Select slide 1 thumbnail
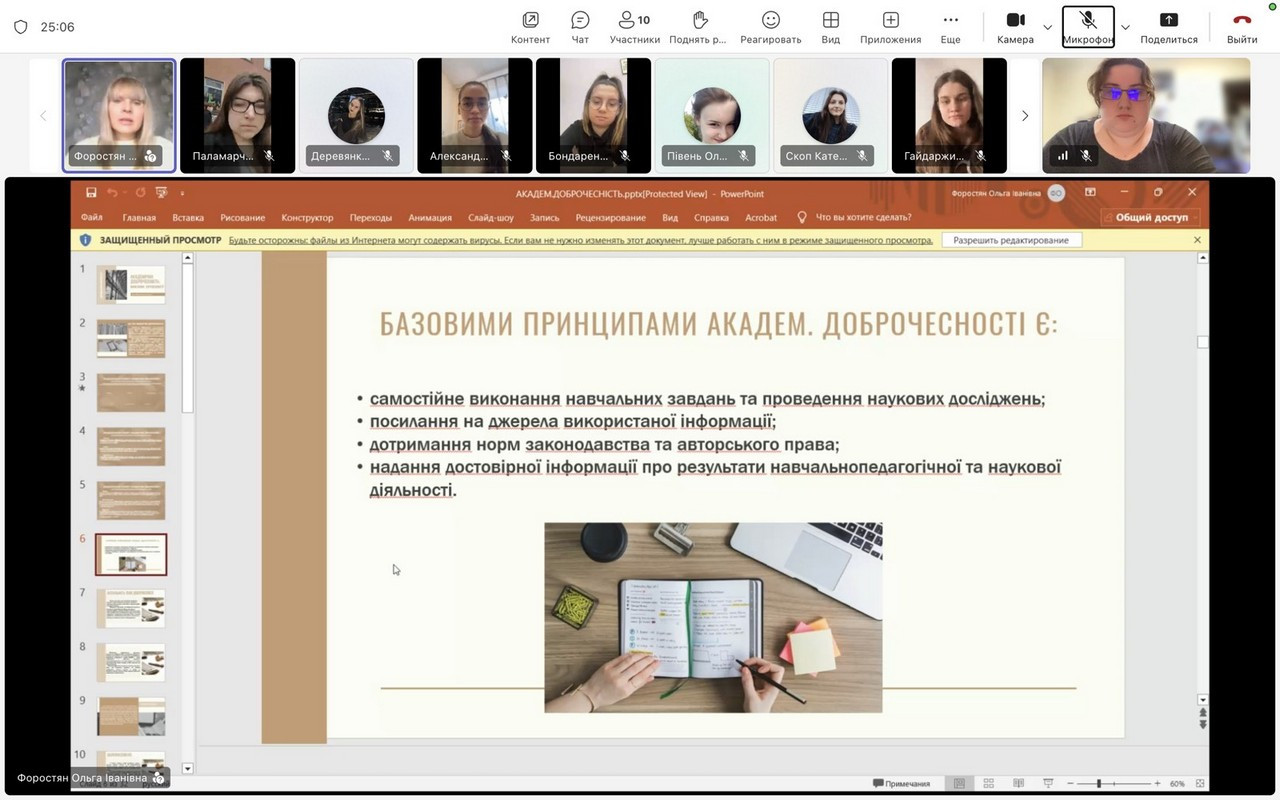Viewport: 1280px width, 800px height. (131, 285)
